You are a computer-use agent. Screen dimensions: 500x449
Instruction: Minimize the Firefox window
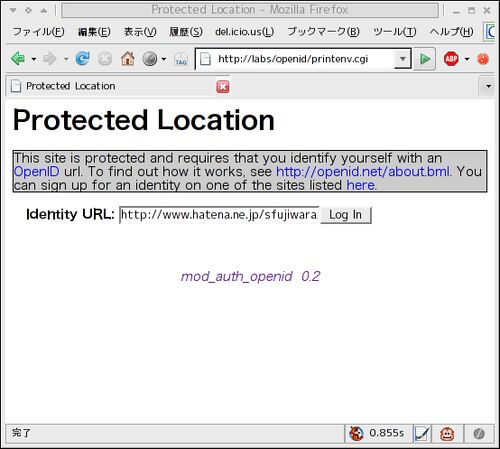[456, 11]
